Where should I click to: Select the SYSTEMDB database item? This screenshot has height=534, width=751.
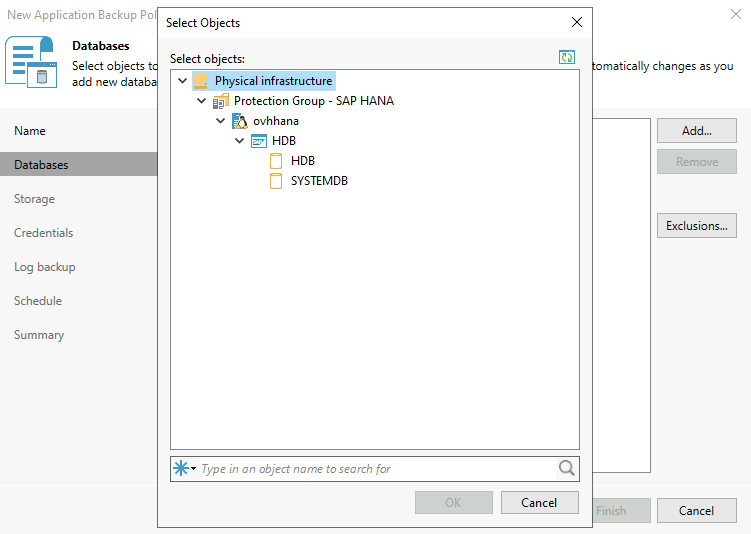pos(319,181)
